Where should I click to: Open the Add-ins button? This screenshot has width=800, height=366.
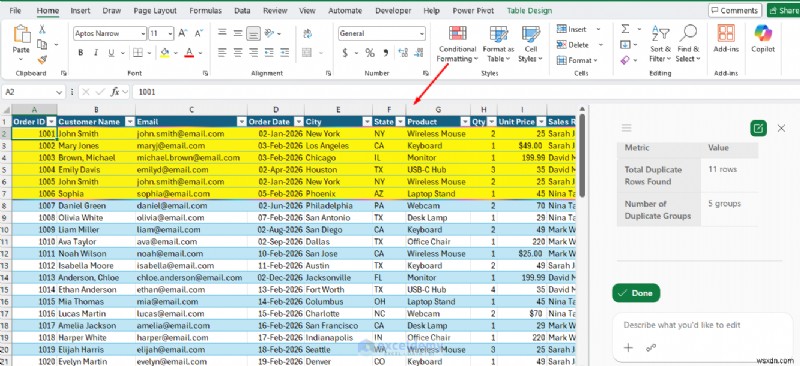click(x=726, y=38)
